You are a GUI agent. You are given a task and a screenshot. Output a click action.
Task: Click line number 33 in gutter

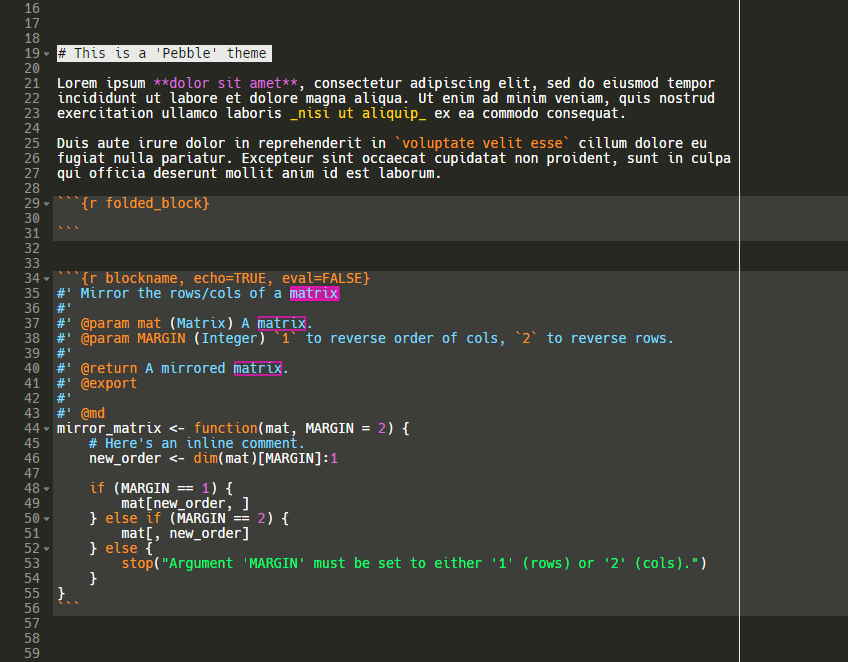[x=32, y=263]
